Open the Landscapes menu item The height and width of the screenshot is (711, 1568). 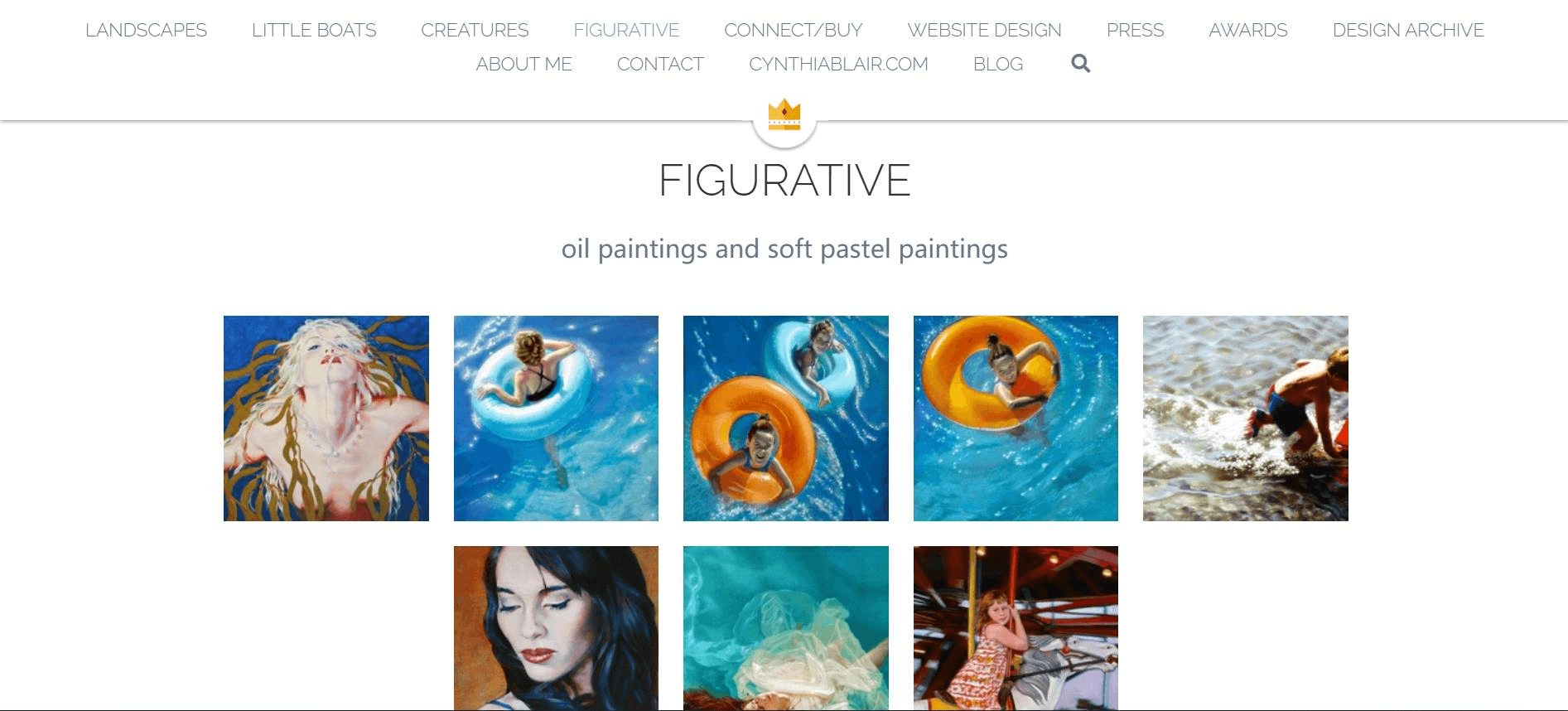click(x=146, y=30)
